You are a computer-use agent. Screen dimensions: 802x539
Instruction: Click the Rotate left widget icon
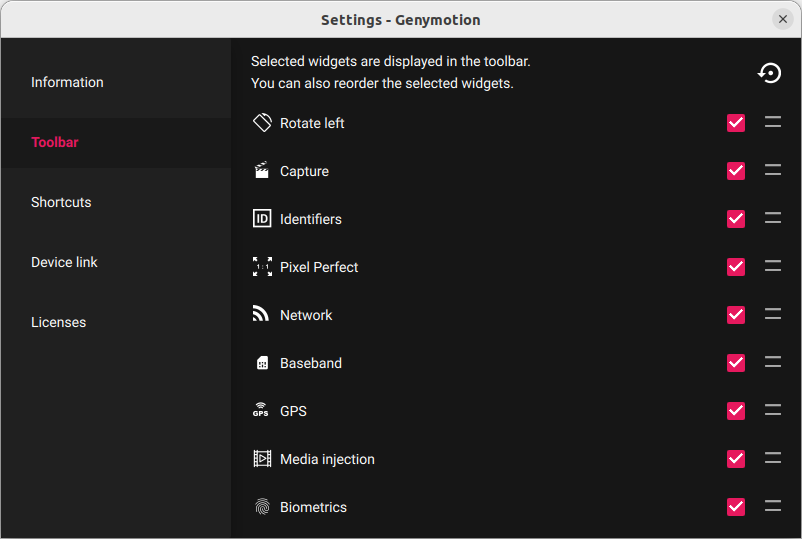click(262, 123)
